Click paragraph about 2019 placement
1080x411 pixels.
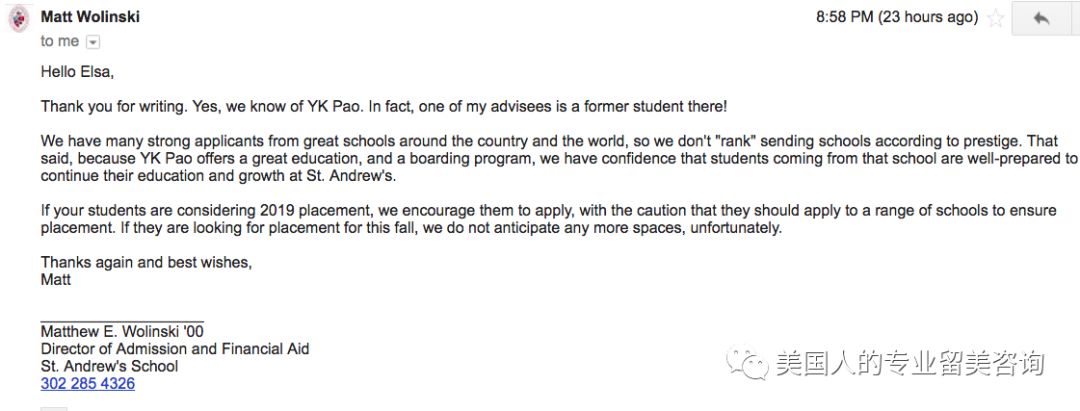coord(548,219)
